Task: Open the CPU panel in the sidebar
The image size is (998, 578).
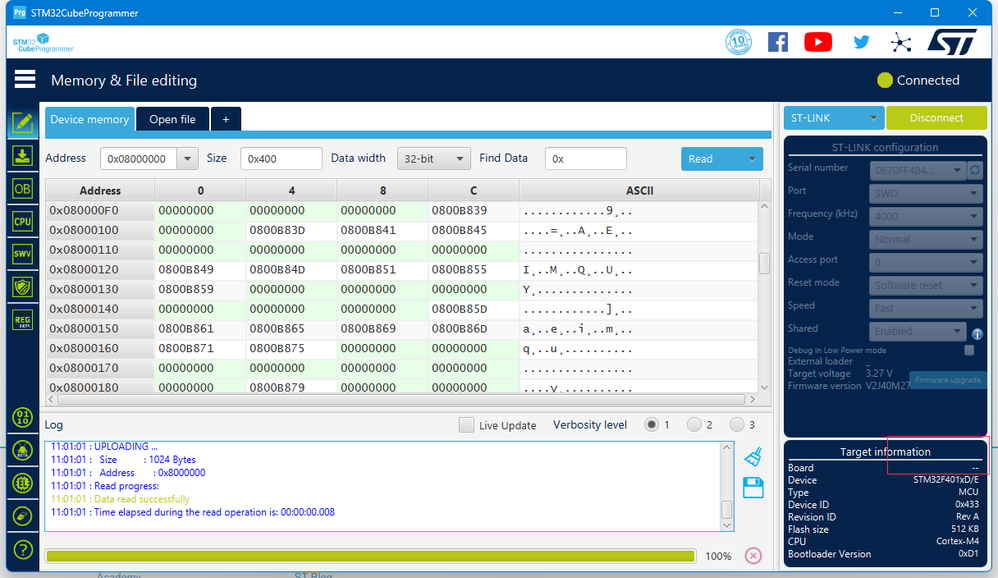Action: pos(23,222)
